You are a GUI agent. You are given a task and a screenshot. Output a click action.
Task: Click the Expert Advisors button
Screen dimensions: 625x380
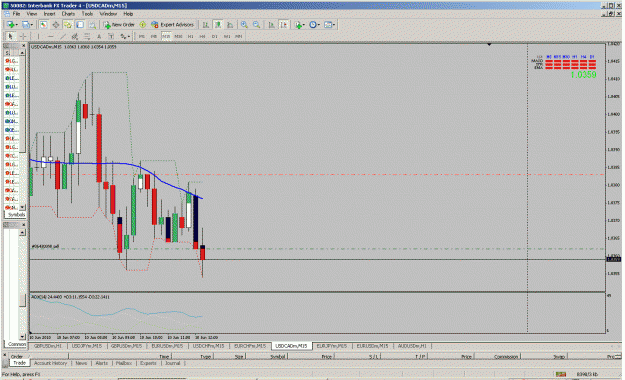[172, 25]
